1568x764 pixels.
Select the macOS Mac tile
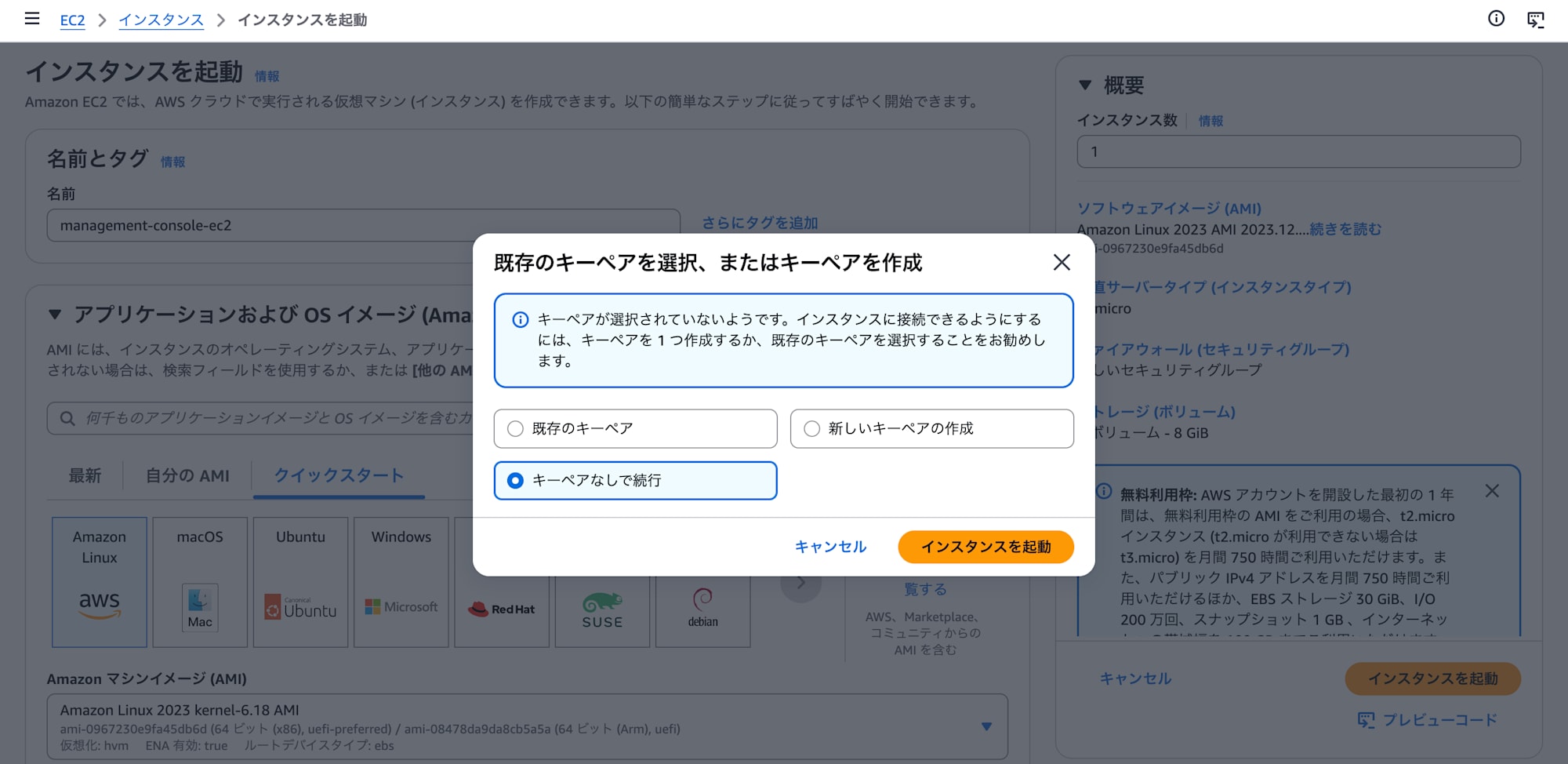click(x=200, y=582)
